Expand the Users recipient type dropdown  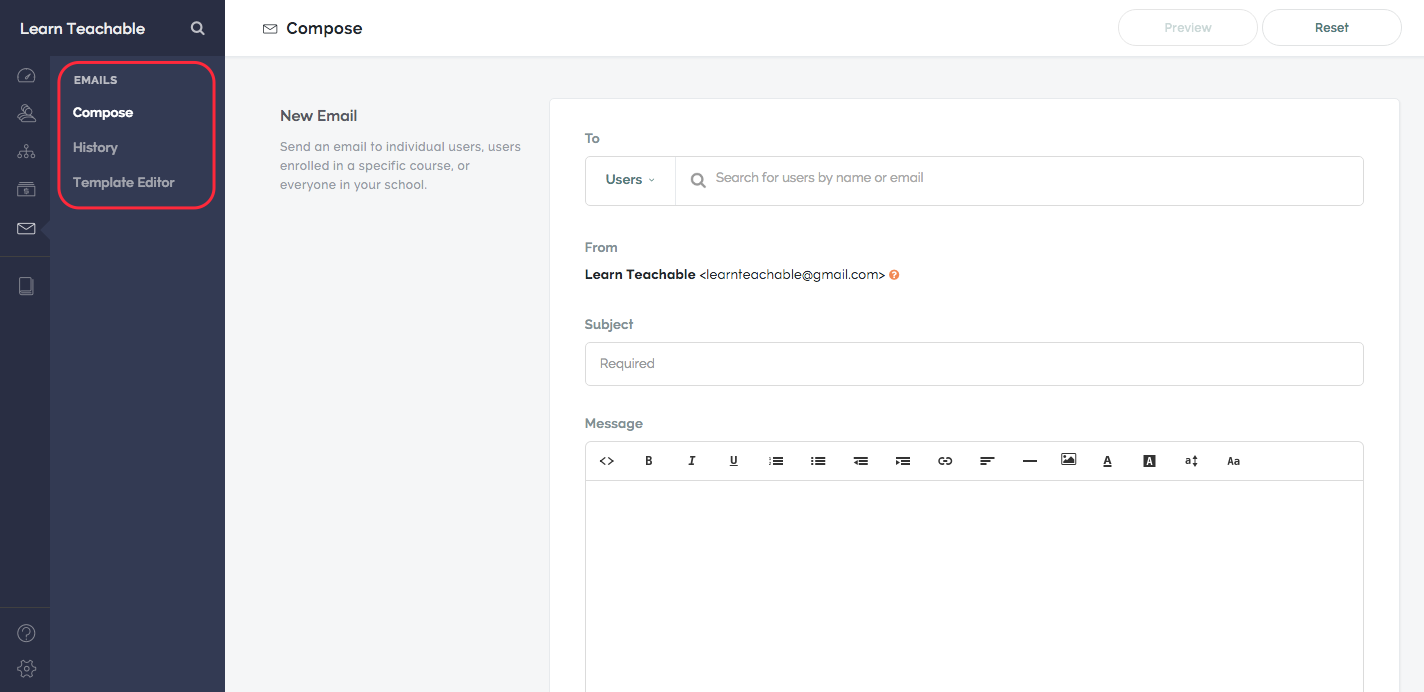[x=630, y=180]
